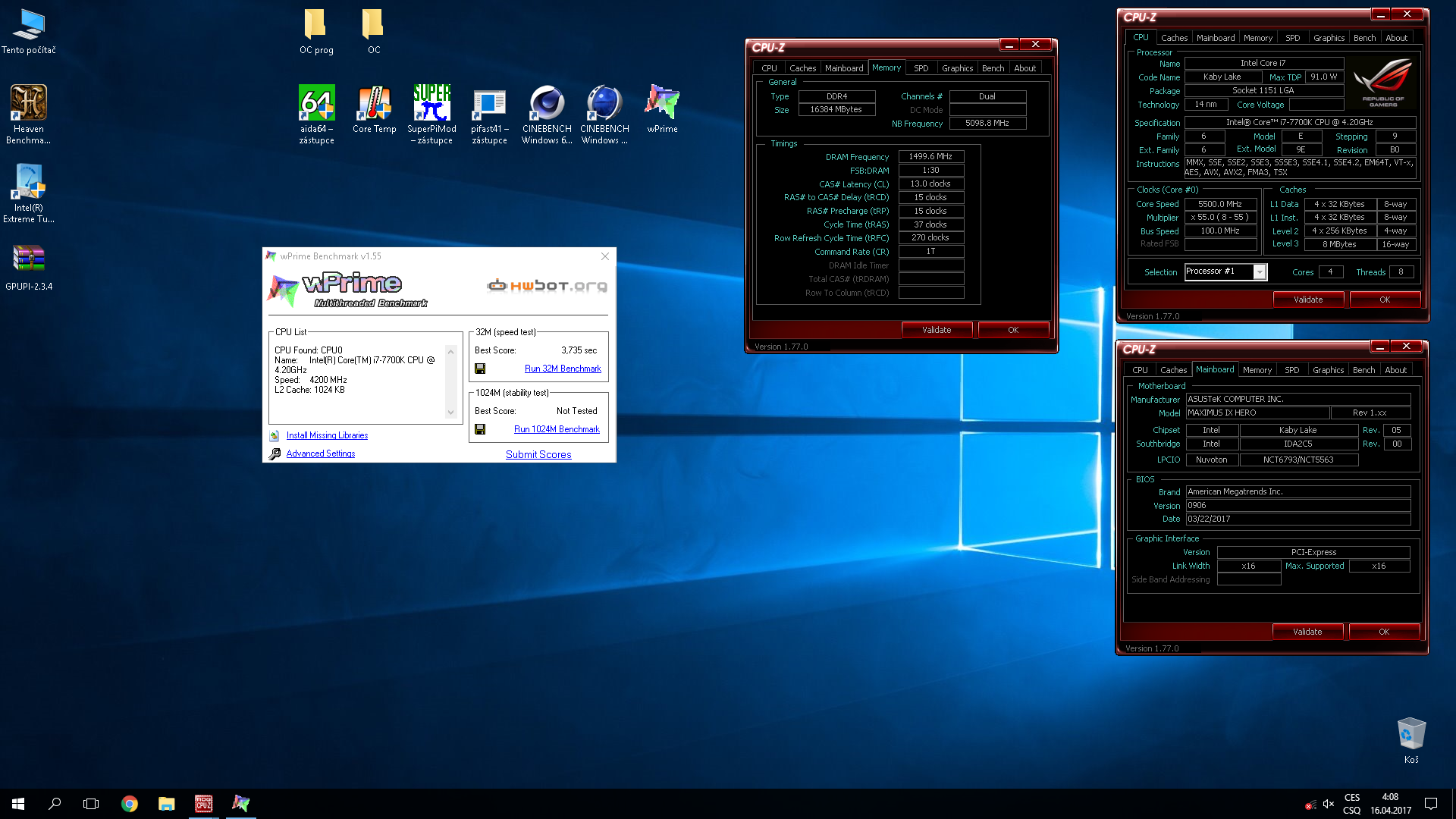The image size is (1456, 819).
Task: Click OK in top-right CPU-Z window
Action: tap(1385, 300)
